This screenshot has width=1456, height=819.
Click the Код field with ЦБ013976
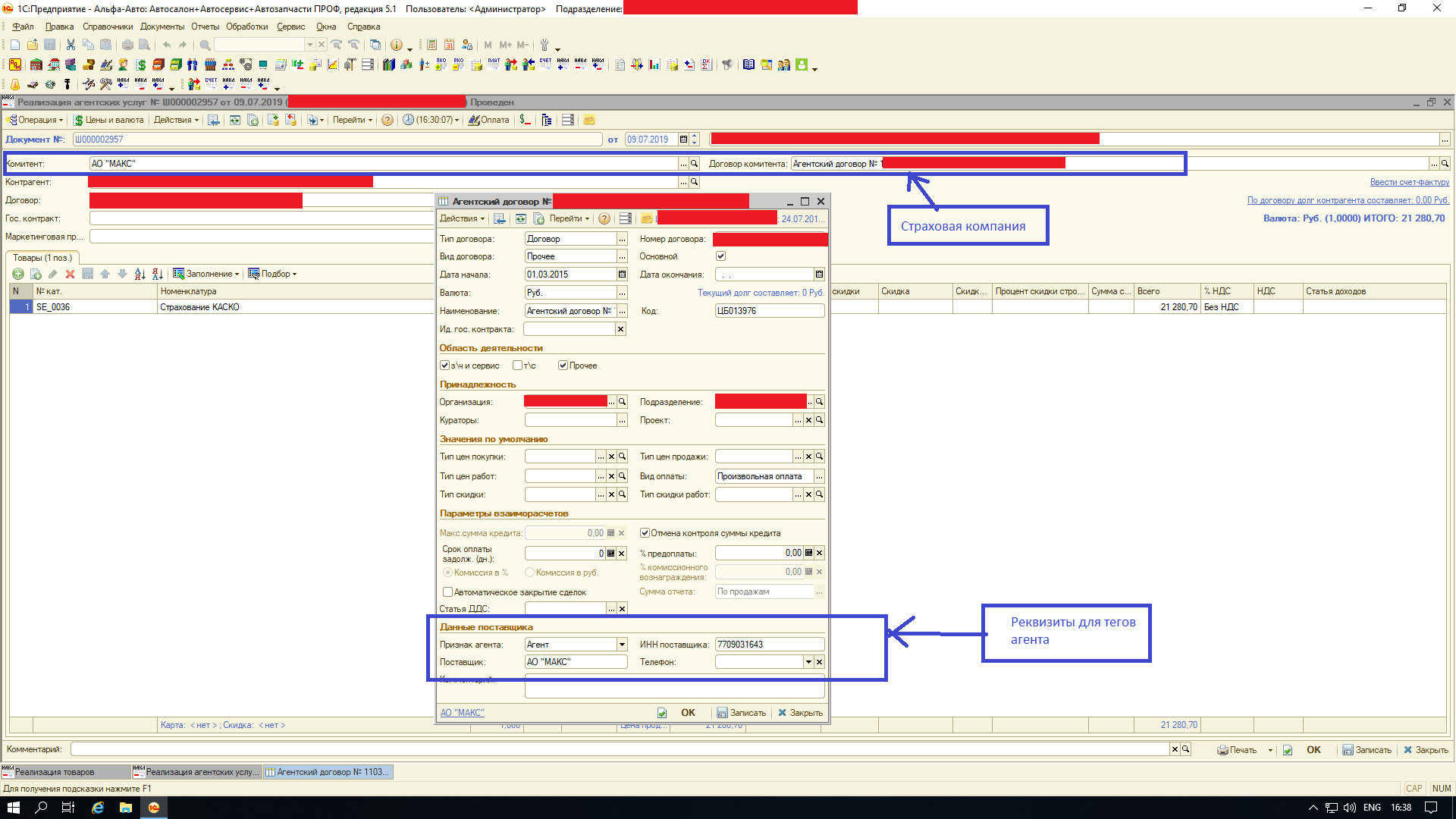[x=770, y=311]
